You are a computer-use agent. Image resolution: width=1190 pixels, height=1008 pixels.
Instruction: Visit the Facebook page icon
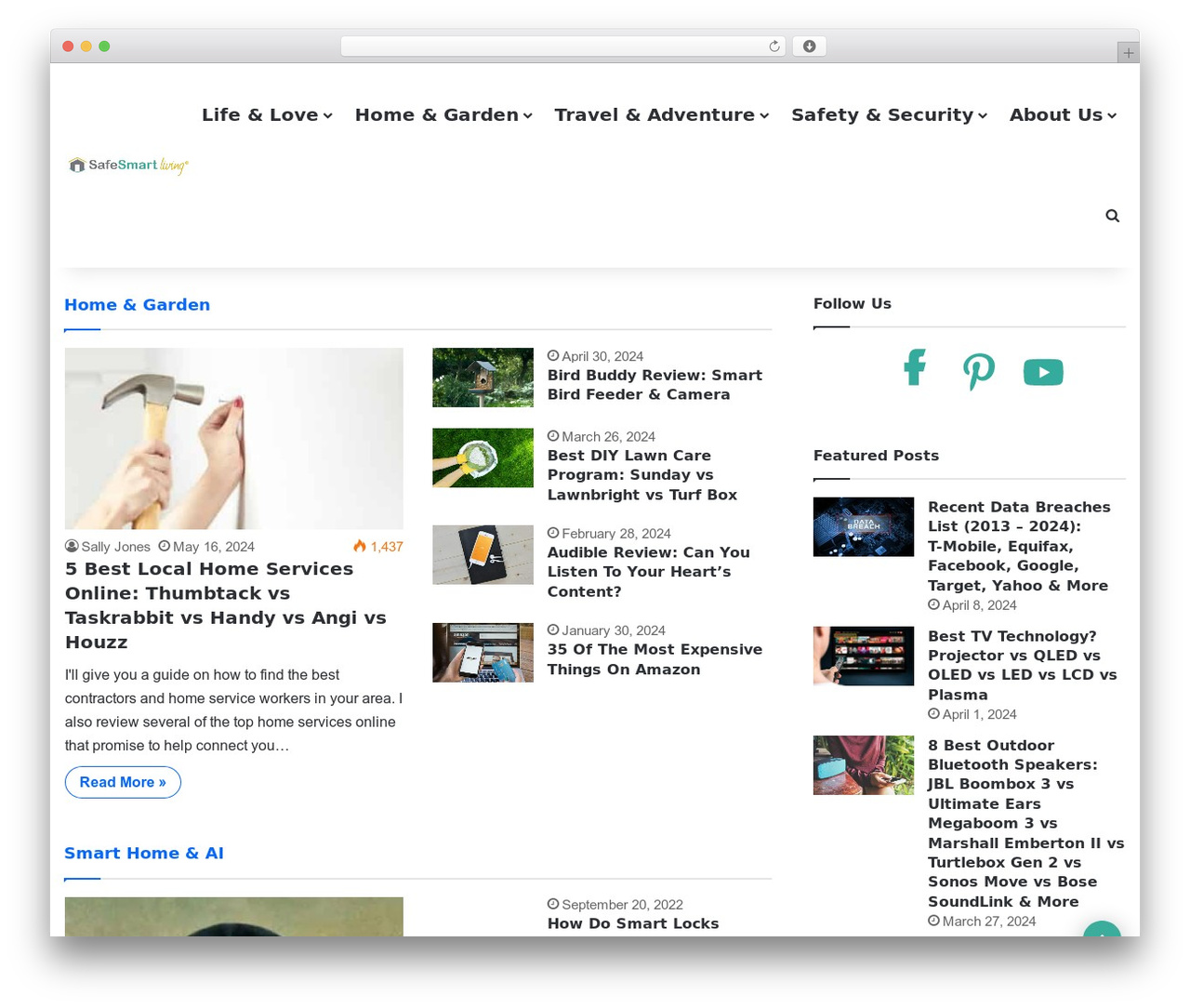click(915, 367)
